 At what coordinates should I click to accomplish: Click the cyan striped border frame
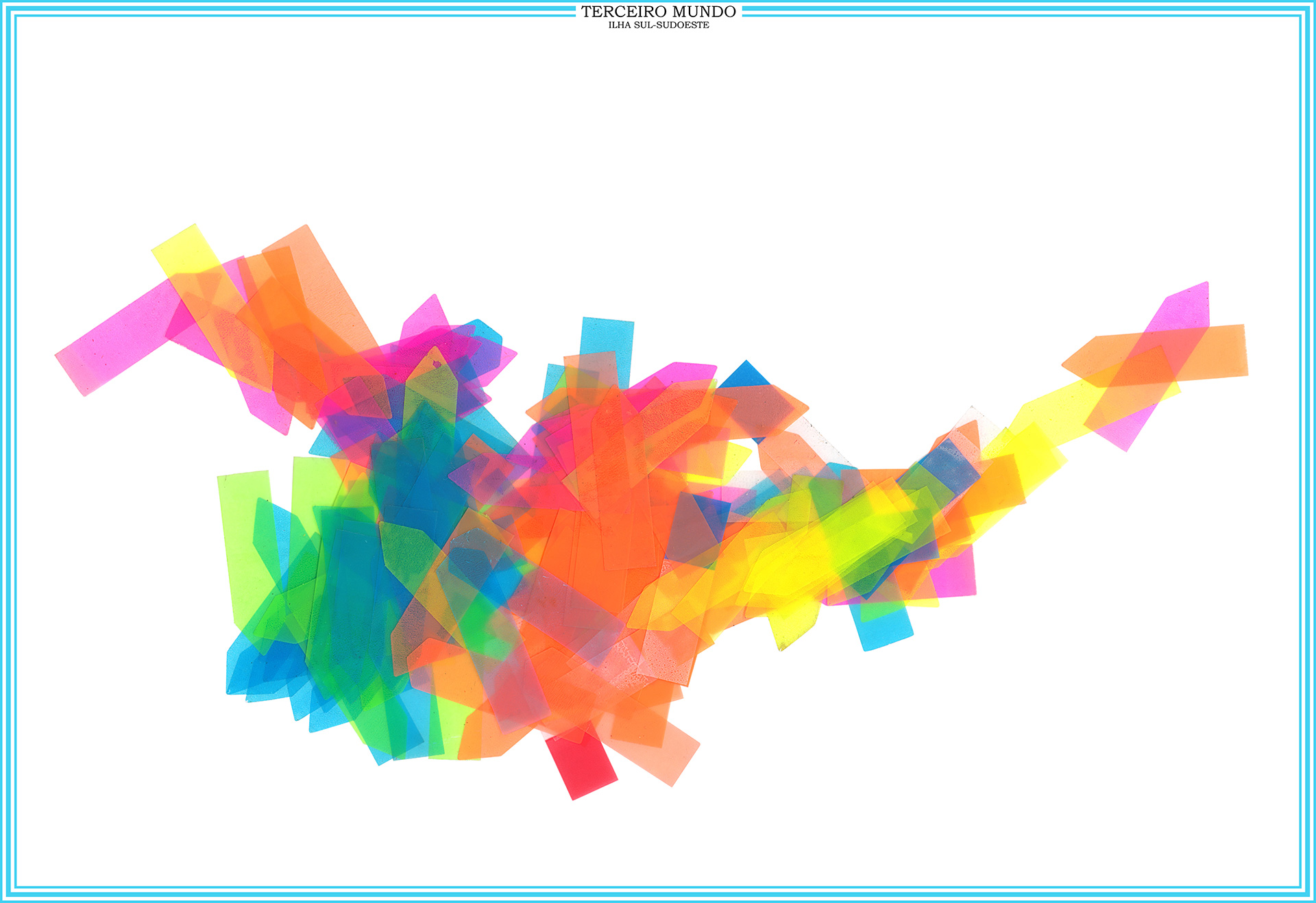7,452
